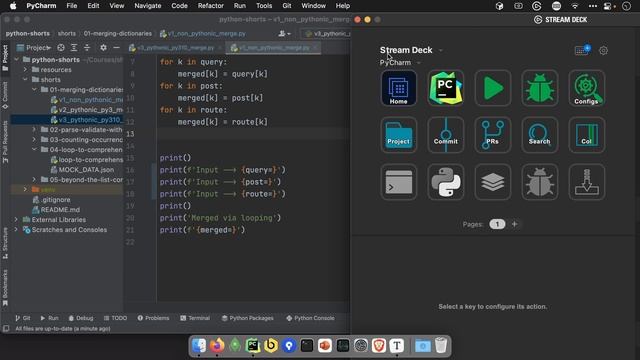The image size is (640, 360).
Task: Open the Problems tool window
Action: coord(153,318)
